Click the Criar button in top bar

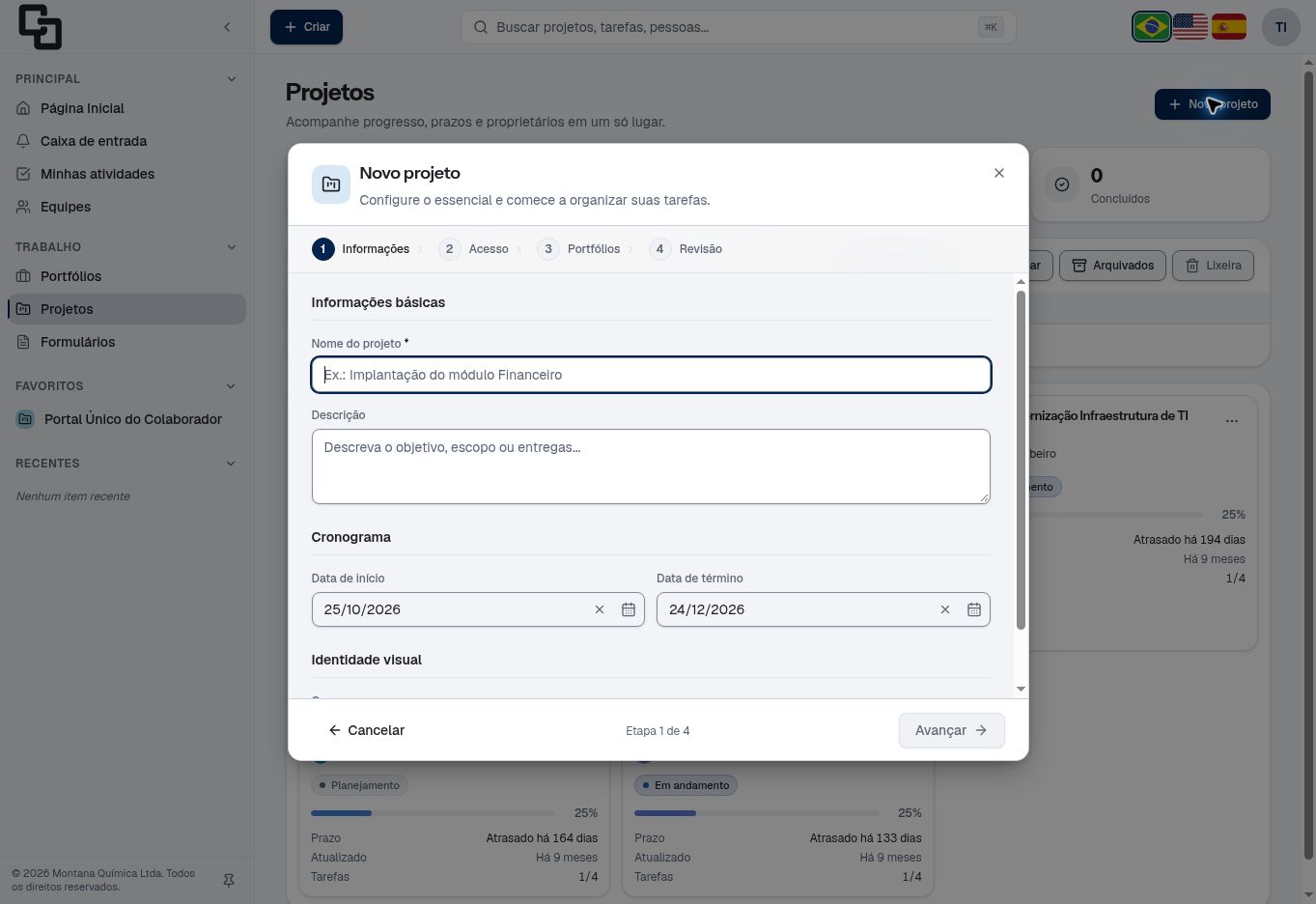(x=306, y=27)
